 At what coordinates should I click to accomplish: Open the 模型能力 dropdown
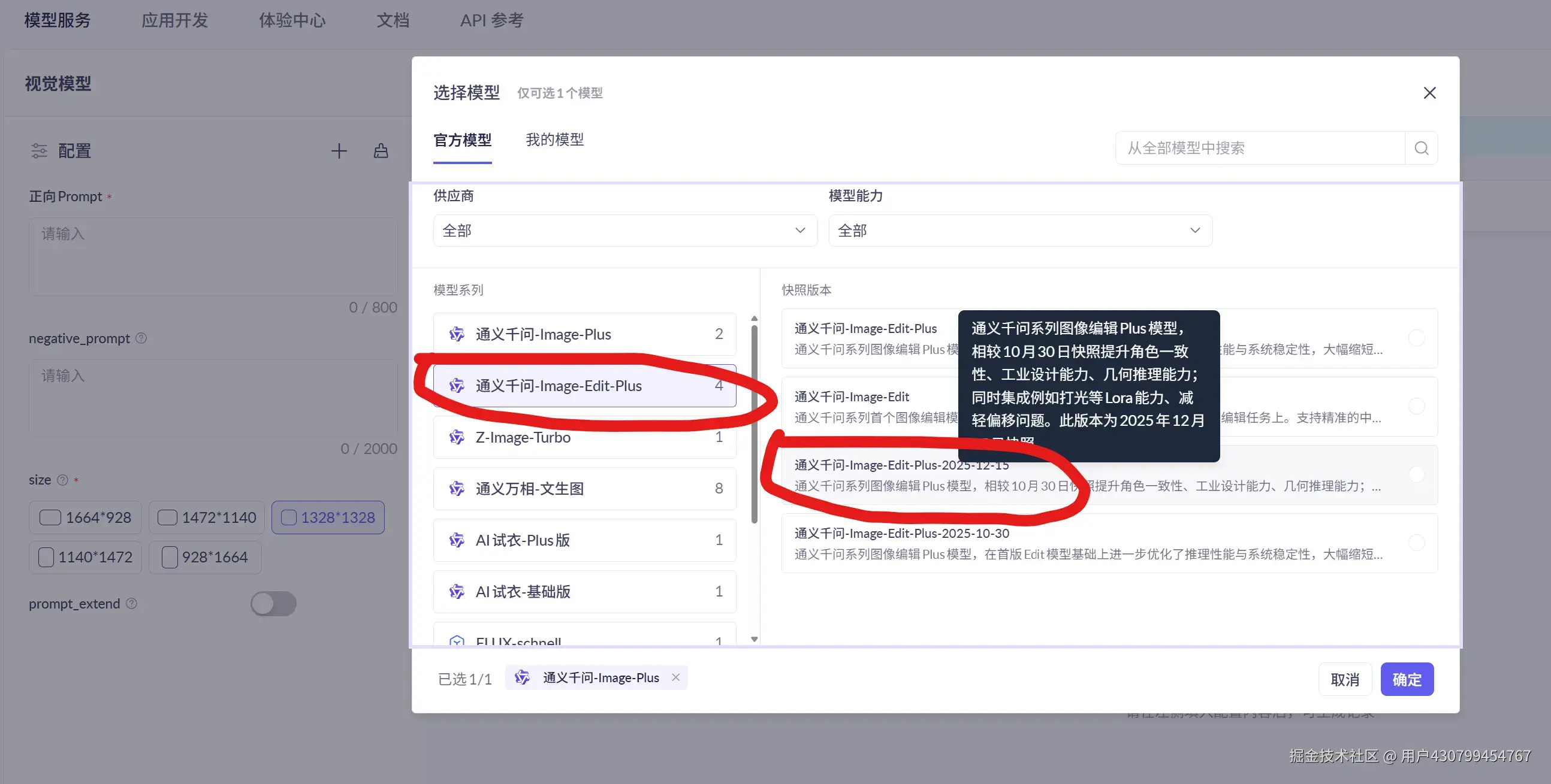1020,231
